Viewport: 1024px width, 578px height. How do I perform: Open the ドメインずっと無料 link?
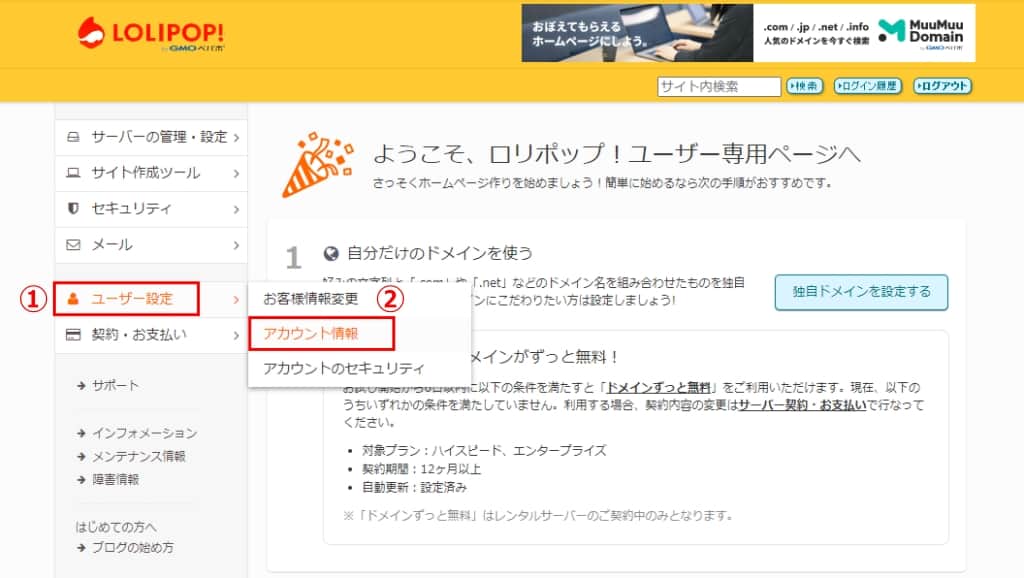[x=659, y=387]
